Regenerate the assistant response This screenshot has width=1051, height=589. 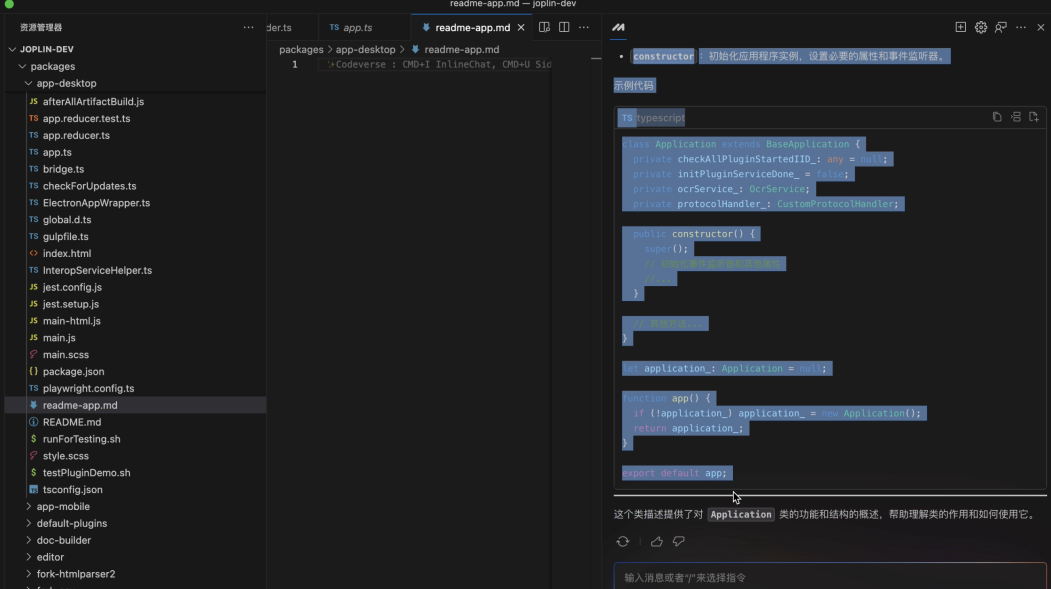click(623, 541)
